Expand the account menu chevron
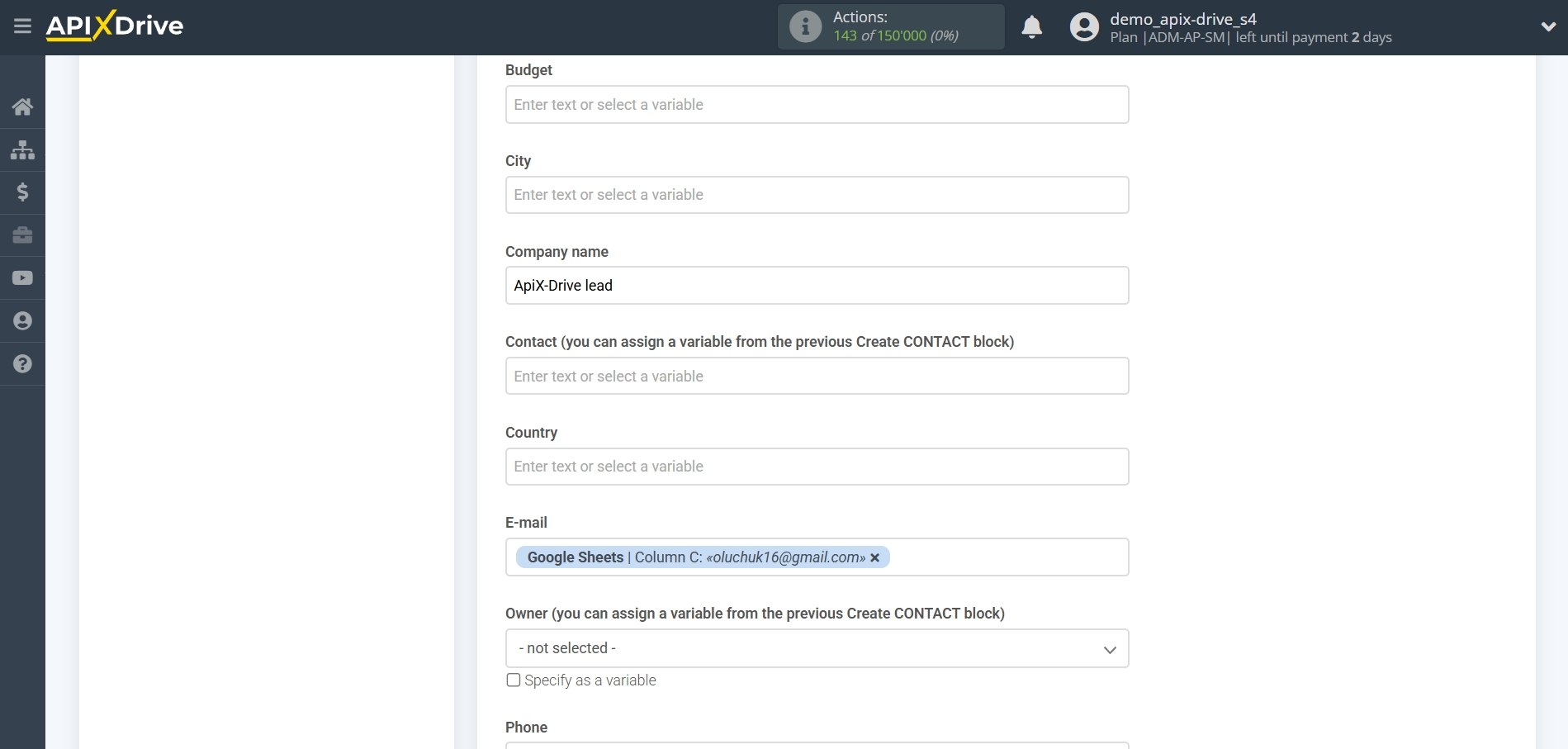The width and height of the screenshot is (1568, 749). [x=1548, y=26]
